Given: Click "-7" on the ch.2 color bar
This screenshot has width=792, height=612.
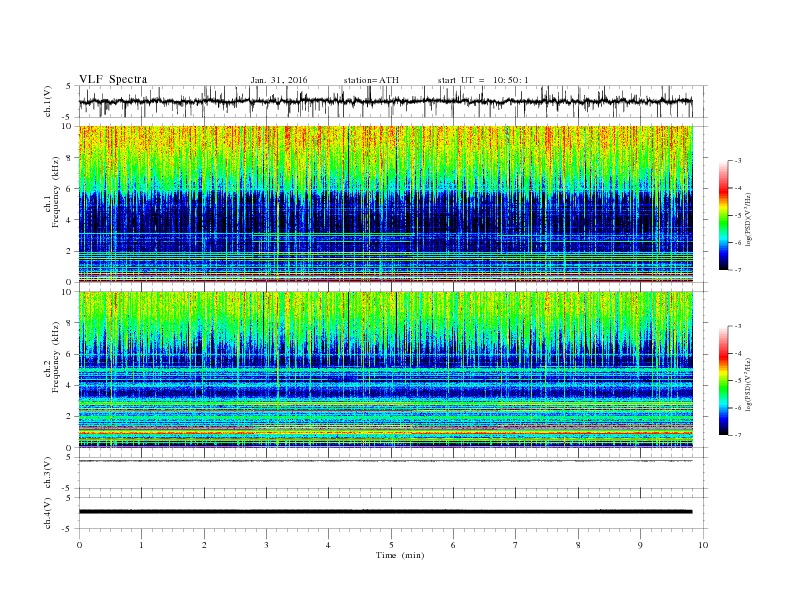Looking at the screenshot, I should [737, 435].
